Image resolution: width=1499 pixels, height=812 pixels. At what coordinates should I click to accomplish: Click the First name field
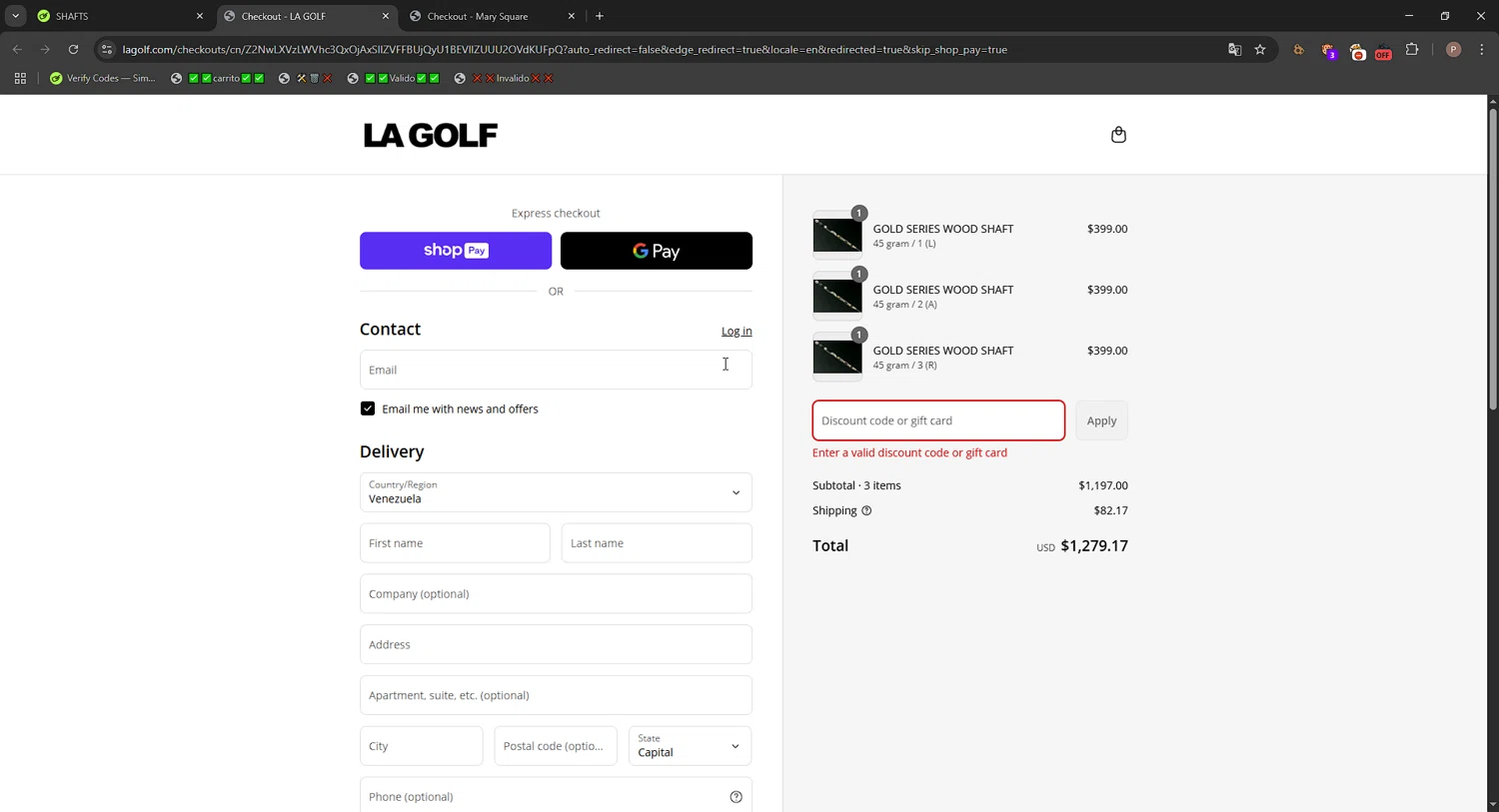455,543
